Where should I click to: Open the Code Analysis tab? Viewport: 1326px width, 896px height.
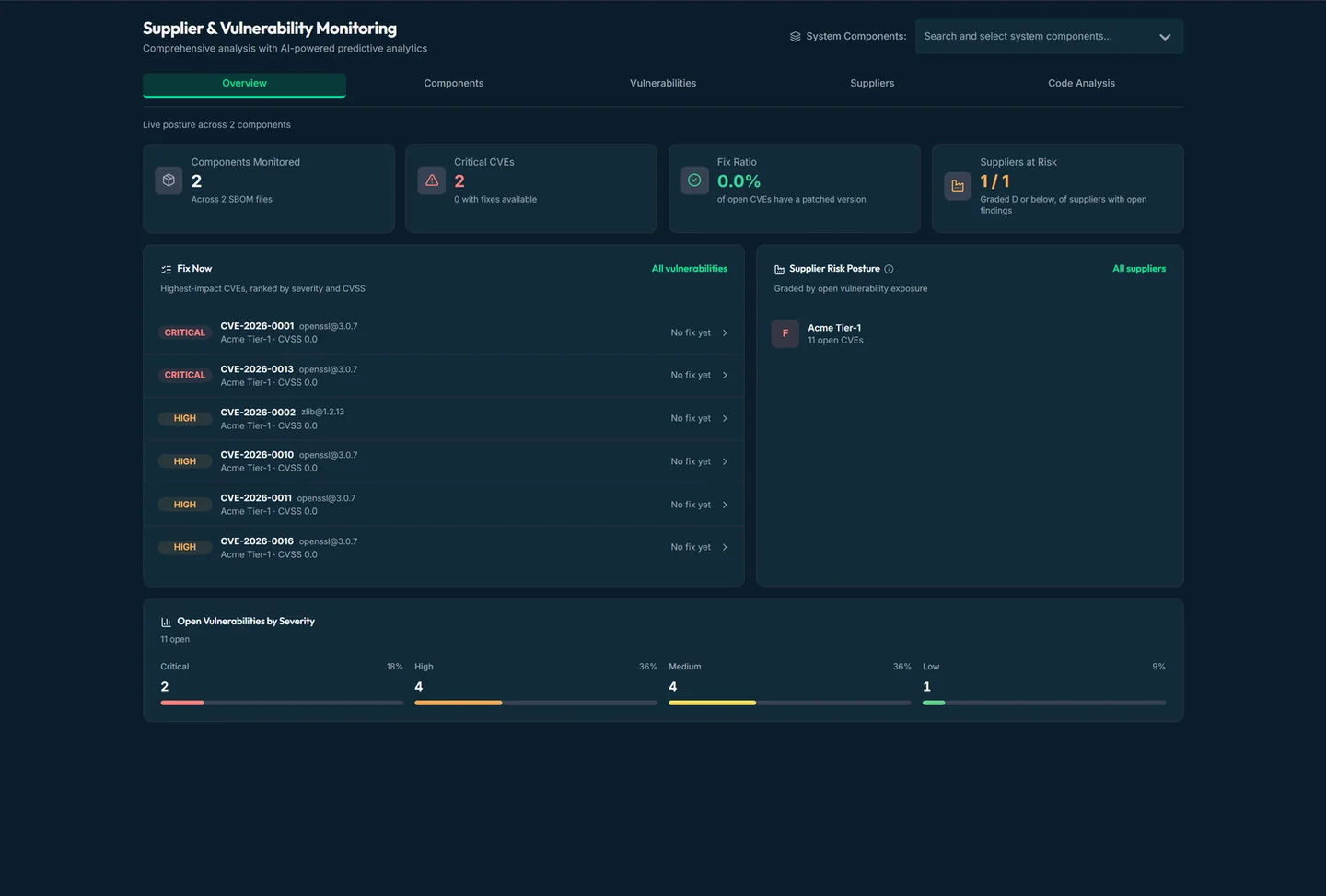[x=1081, y=84]
